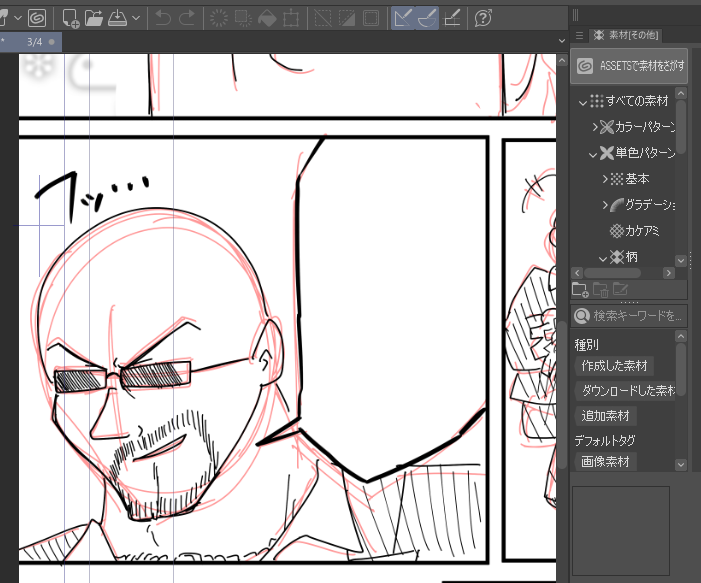This screenshot has height=583, width=701.
Task: Click the Deselect icon in the toolbar
Action: pos(323,18)
